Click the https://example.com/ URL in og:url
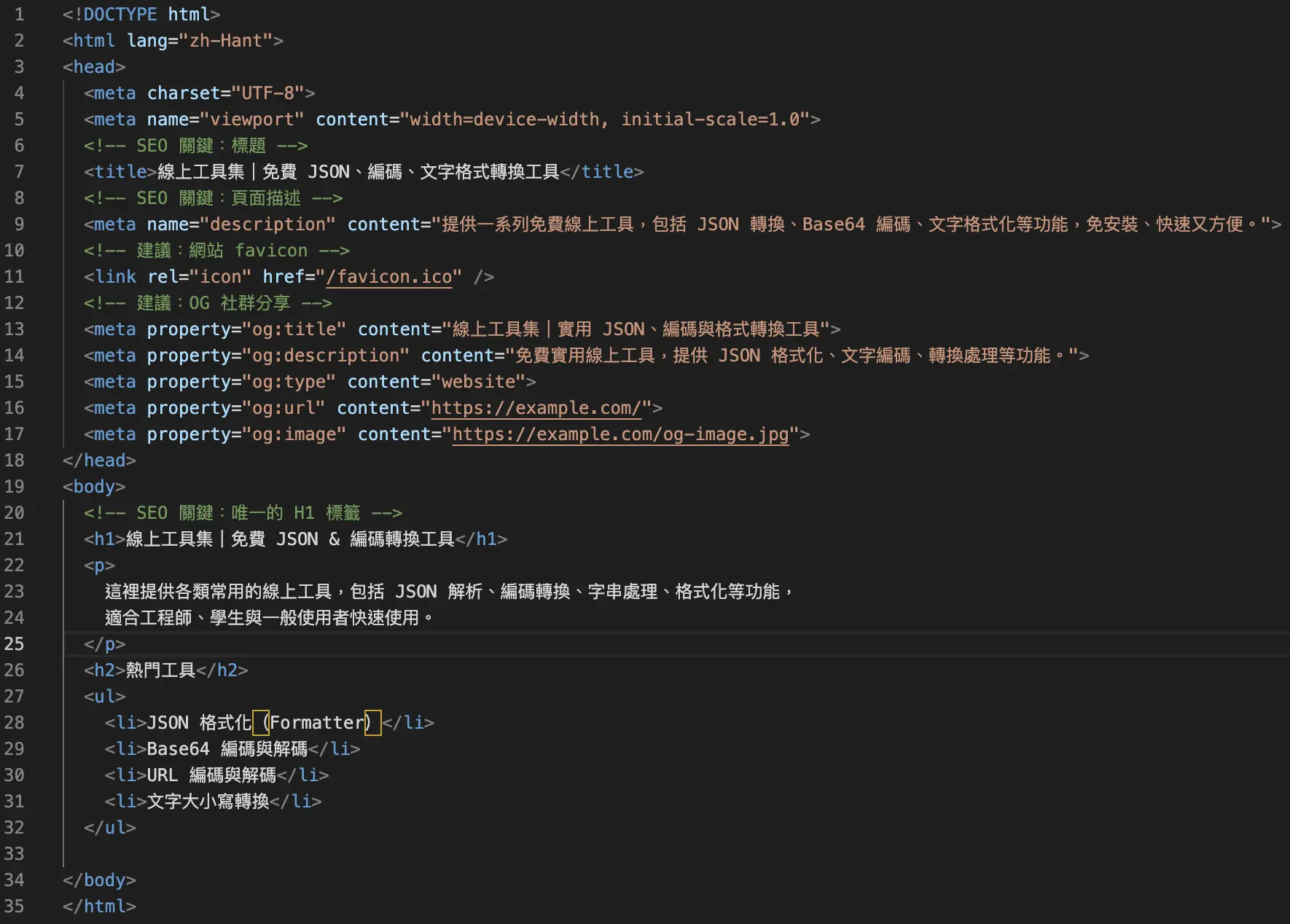 tap(536, 408)
